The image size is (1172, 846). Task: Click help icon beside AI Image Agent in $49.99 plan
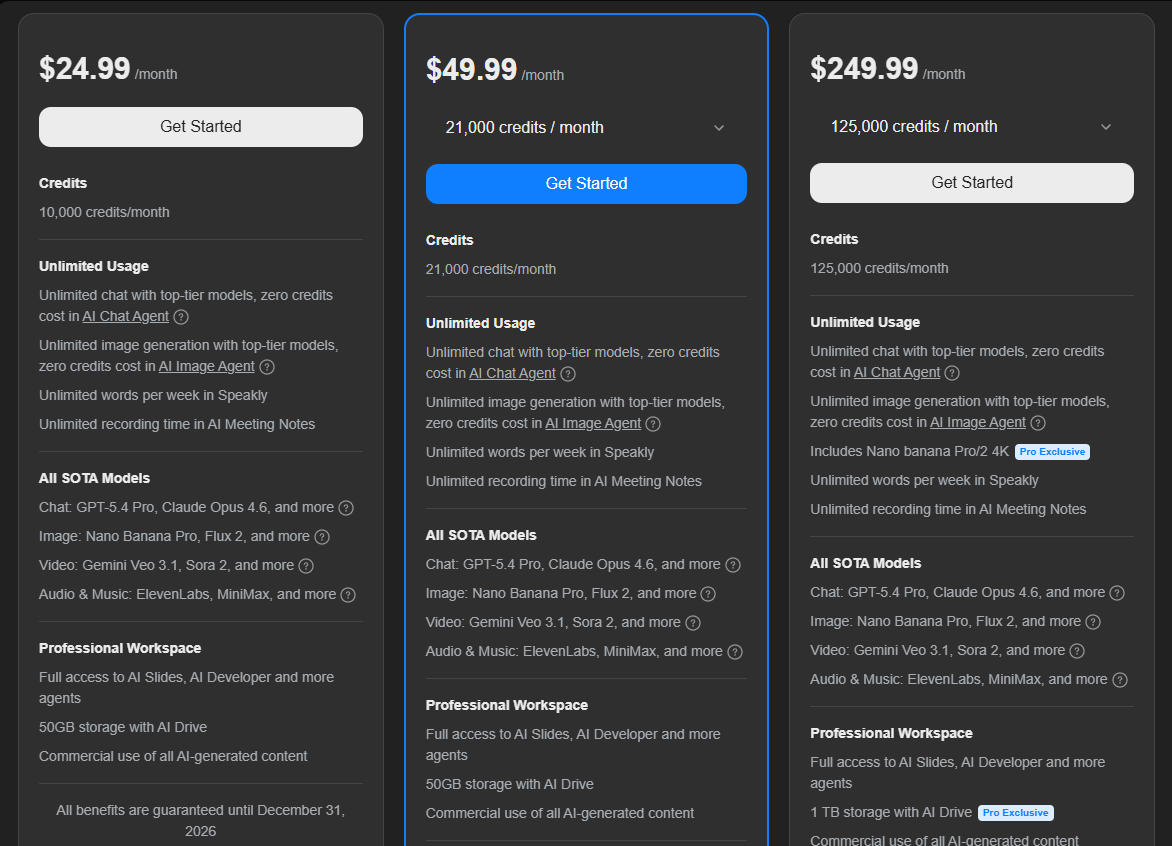653,424
